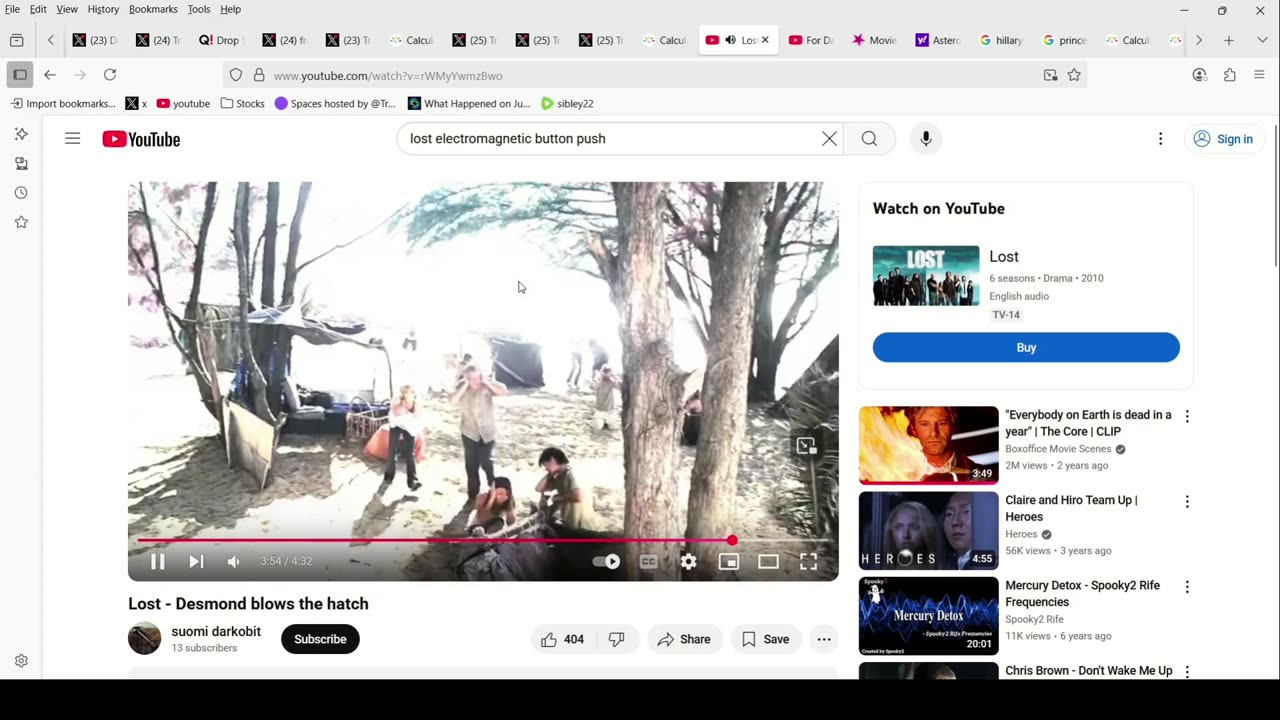
Task: Toggle the autoplay switch in the player
Action: tap(607, 562)
